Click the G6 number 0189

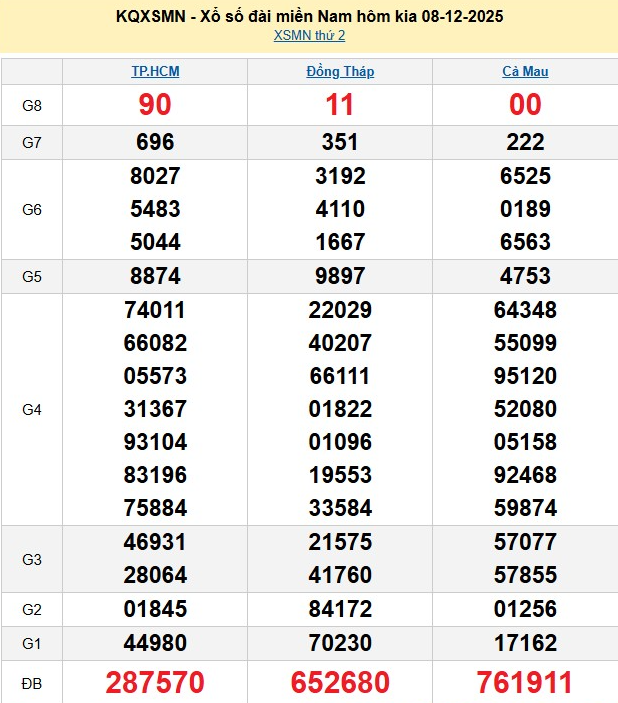coord(525,209)
